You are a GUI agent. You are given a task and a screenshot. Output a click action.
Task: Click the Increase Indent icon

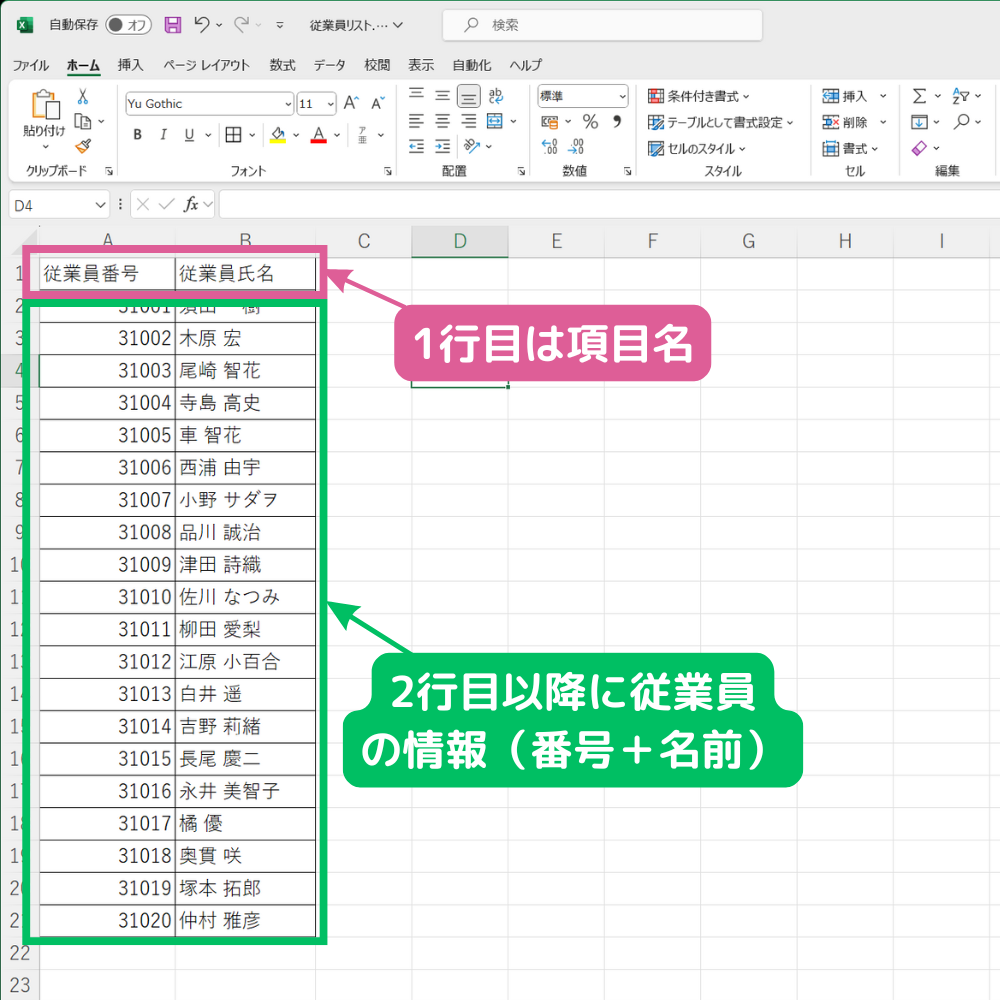pyautogui.click(x=443, y=147)
